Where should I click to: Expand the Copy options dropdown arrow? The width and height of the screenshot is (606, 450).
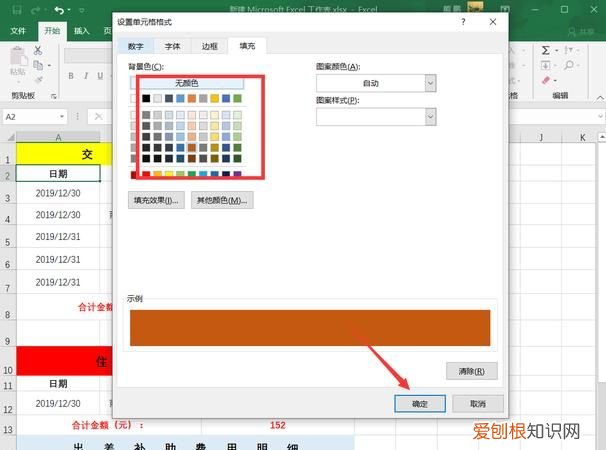tap(49, 66)
